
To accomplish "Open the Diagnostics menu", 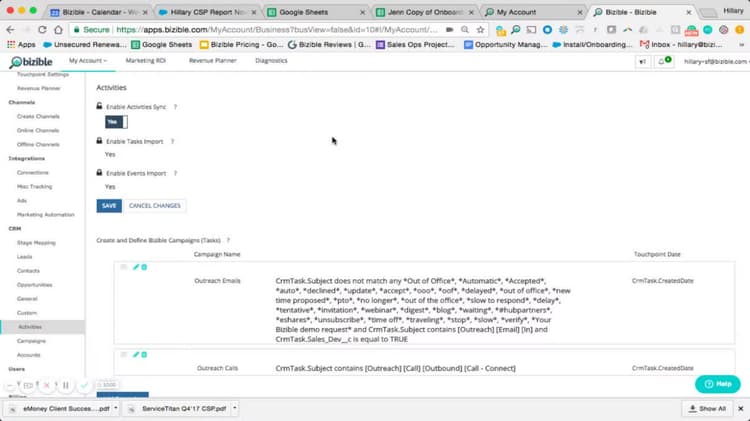I will [x=271, y=61].
